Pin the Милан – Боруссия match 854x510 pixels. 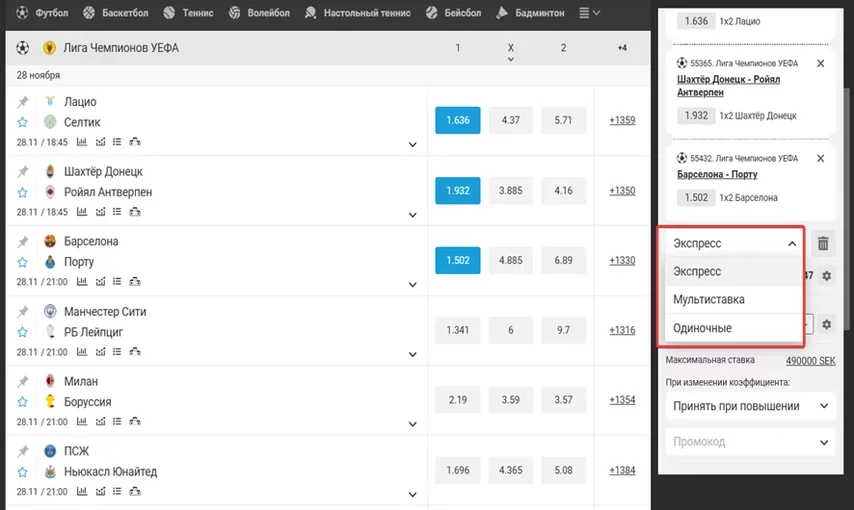[x=22, y=381]
